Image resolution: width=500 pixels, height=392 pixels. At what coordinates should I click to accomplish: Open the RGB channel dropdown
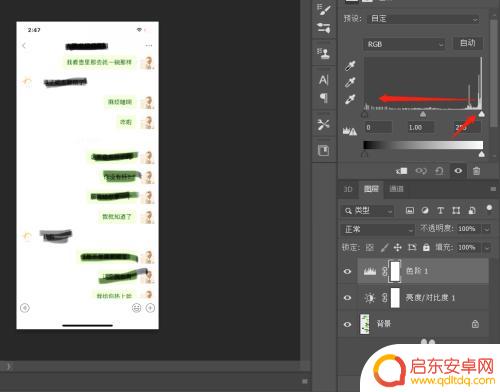(x=405, y=44)
